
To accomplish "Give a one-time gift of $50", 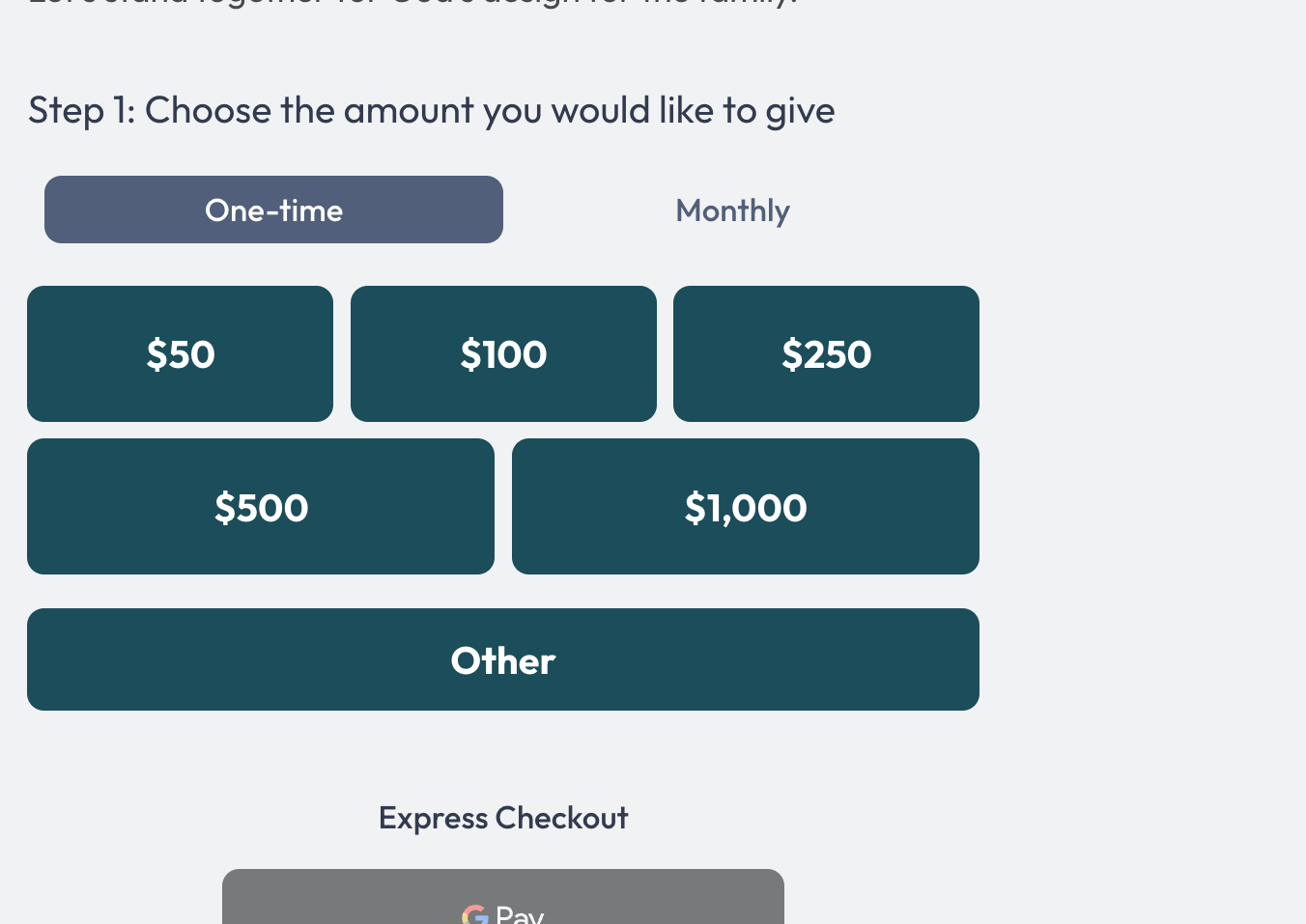I will 180,353.
